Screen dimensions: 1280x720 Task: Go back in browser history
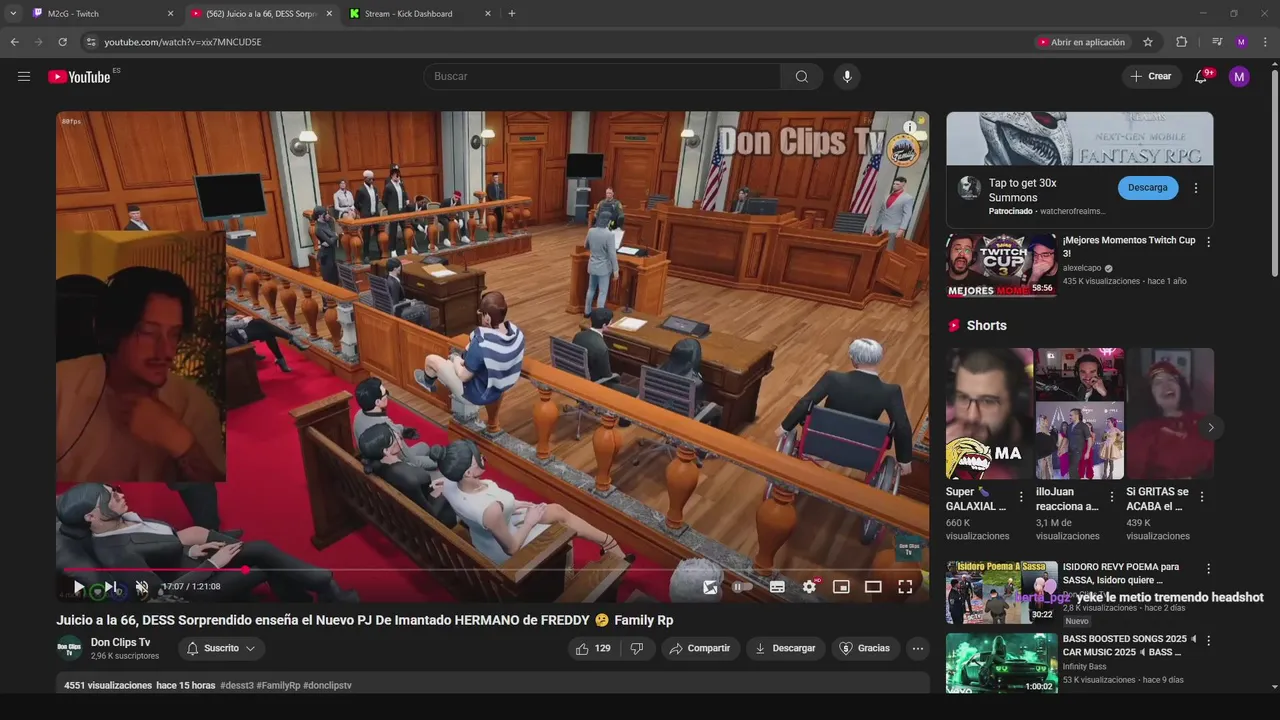[x=14, y=42]
